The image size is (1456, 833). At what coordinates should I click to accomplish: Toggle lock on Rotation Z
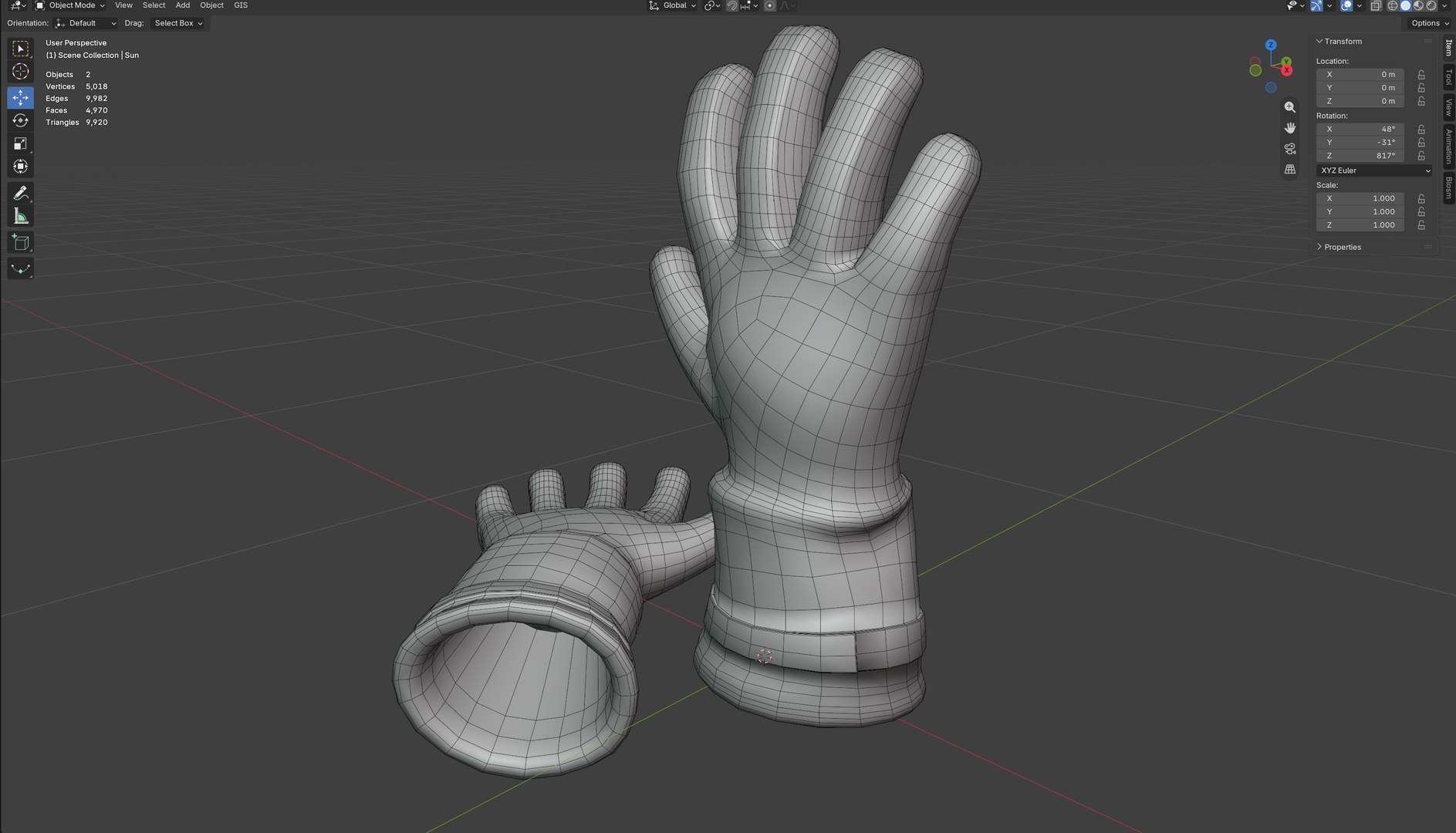(1421, 156)
